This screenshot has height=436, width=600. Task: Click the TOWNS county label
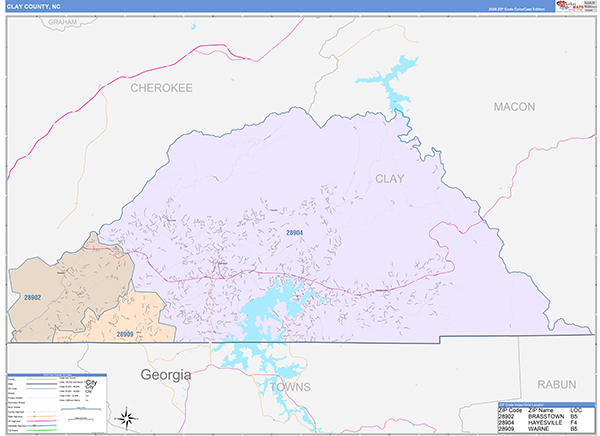pyautogui.click(x=290, y=387)
